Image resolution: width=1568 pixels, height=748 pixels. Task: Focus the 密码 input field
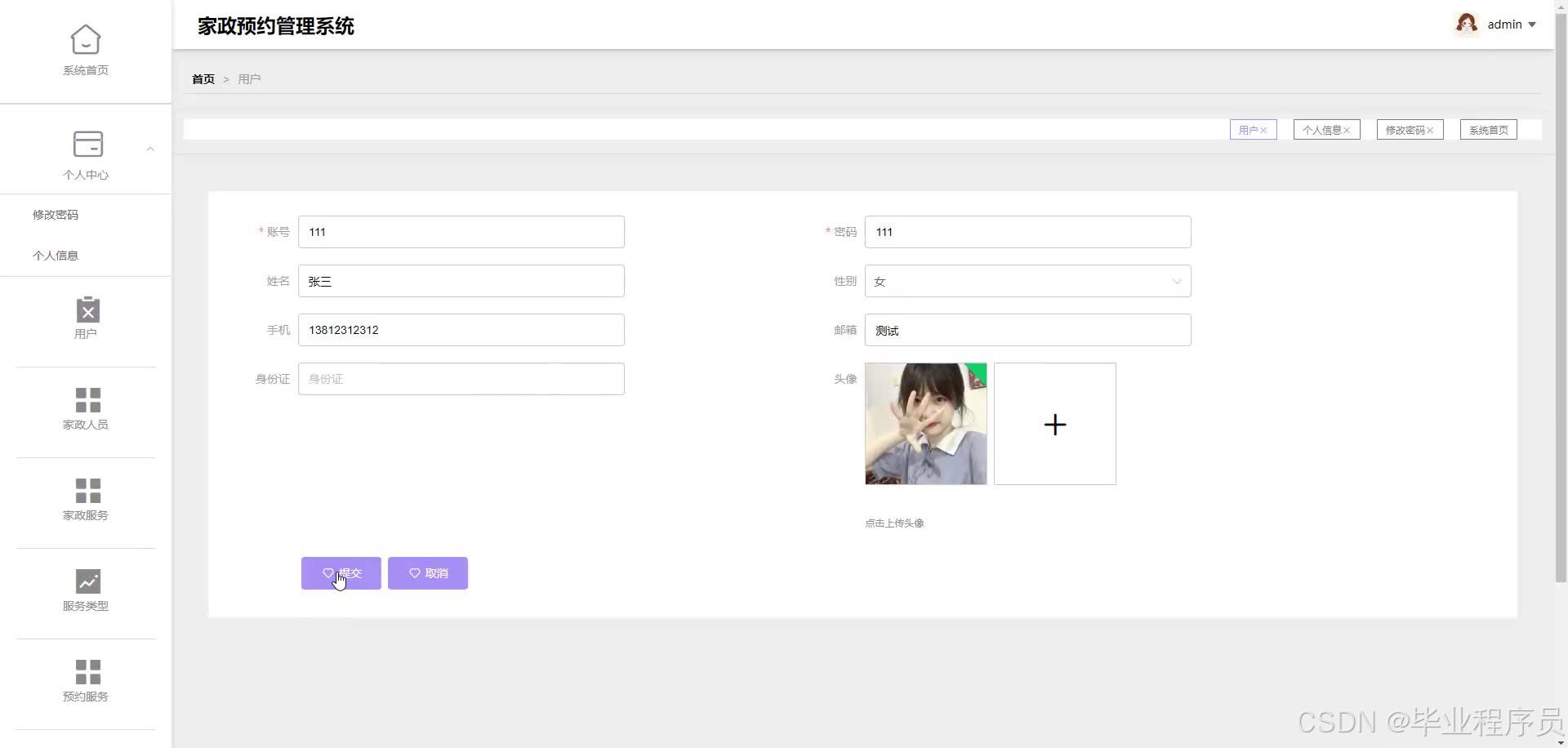[1027, 232]
